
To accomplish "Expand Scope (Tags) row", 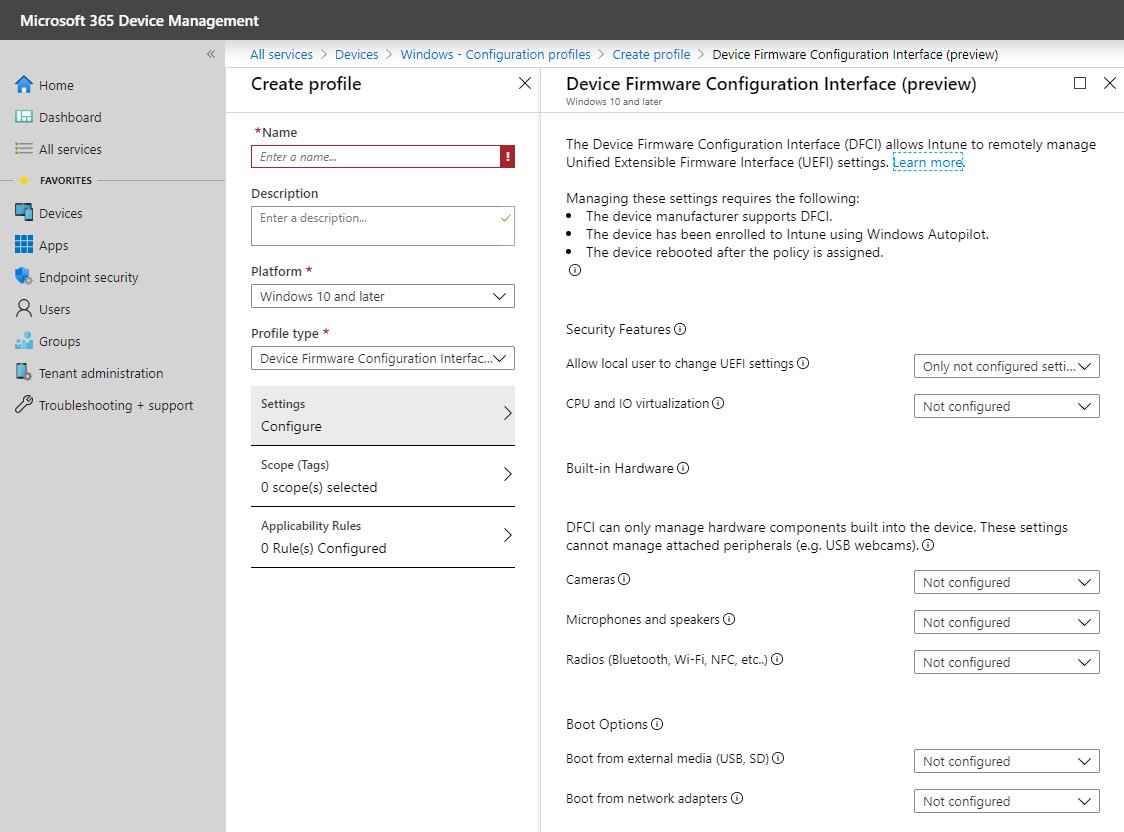I will click(x=383, y=477).
